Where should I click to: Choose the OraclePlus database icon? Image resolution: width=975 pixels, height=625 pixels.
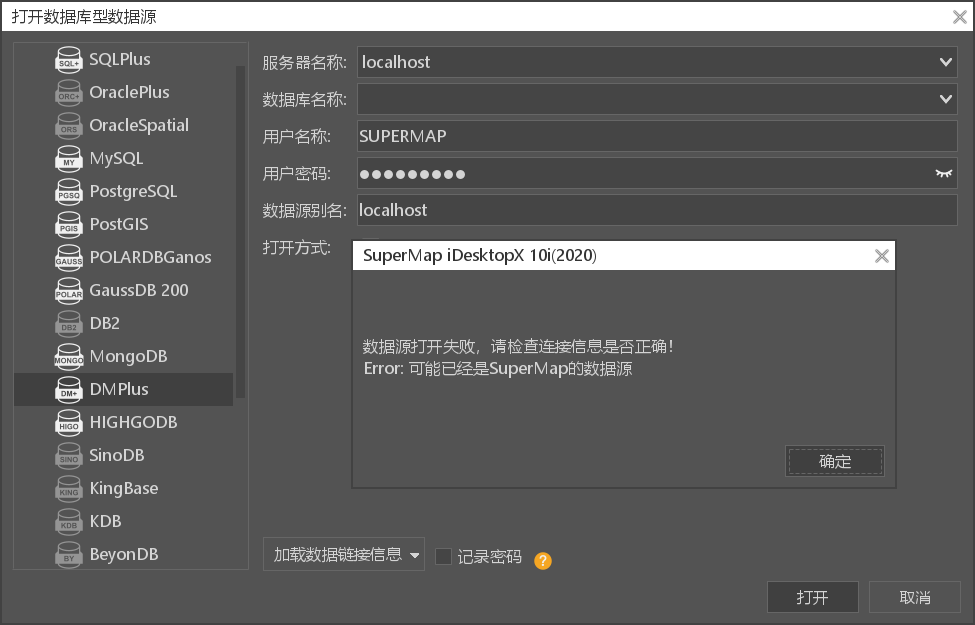68,93
